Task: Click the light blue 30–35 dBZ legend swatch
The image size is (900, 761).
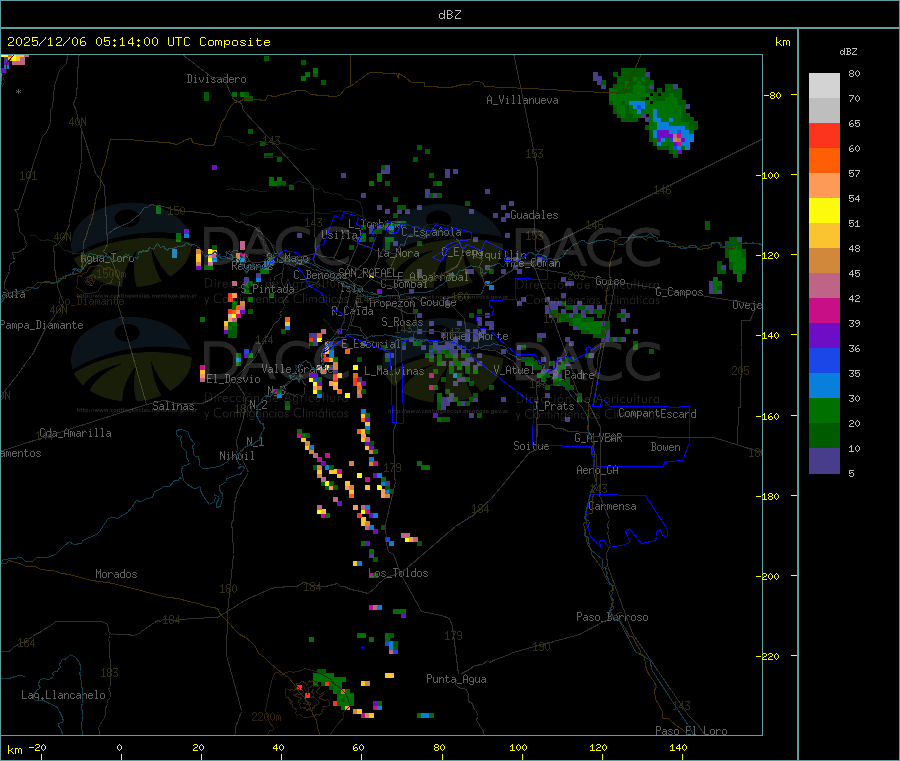Action: (x=824, y=386)
